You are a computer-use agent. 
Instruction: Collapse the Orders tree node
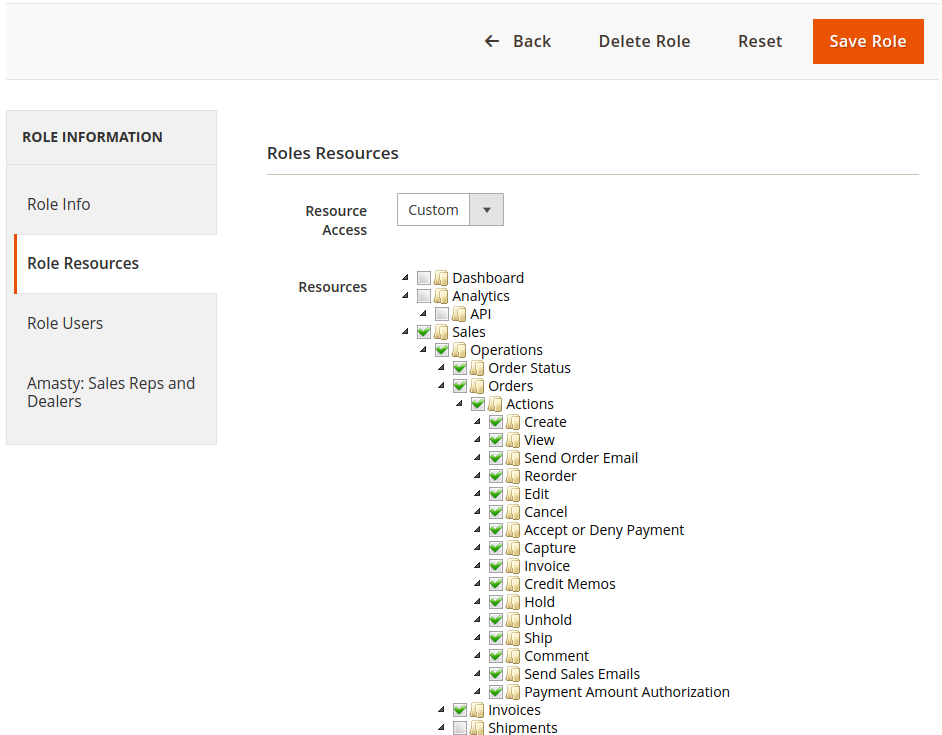(442, 385)
